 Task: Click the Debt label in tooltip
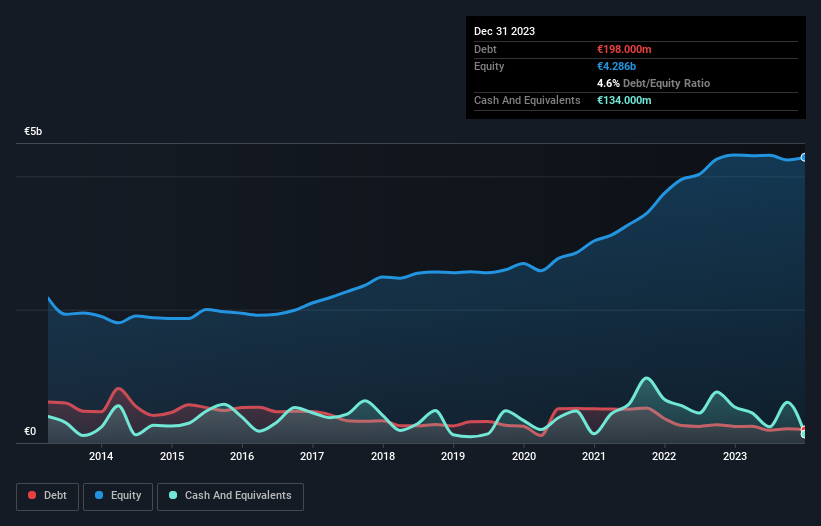tap(485, 49)
